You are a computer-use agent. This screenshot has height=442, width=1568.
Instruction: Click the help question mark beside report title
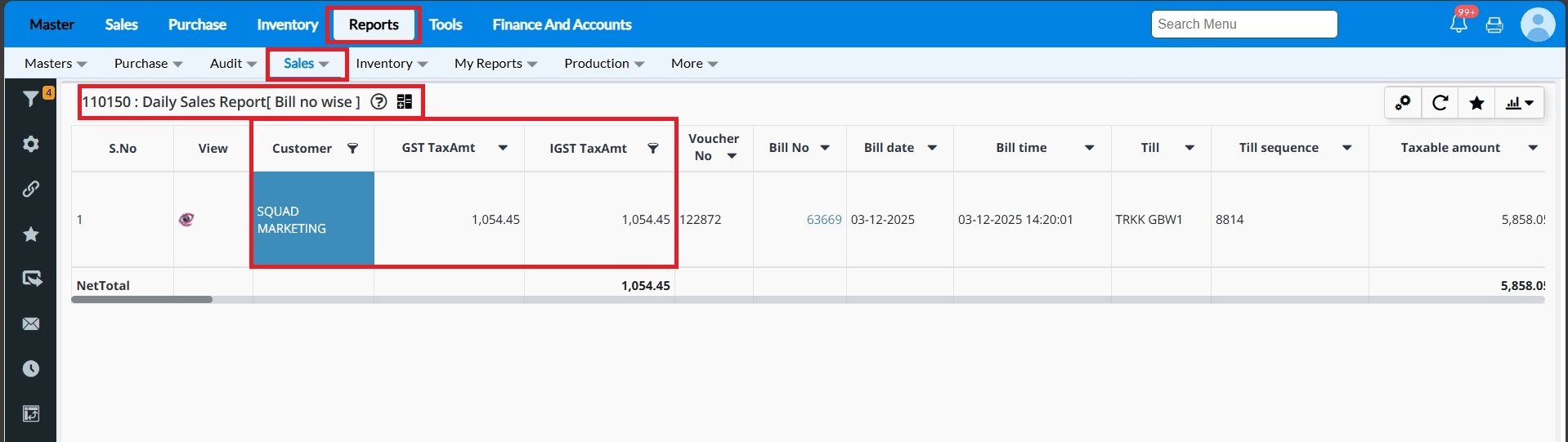click(379, 102)
